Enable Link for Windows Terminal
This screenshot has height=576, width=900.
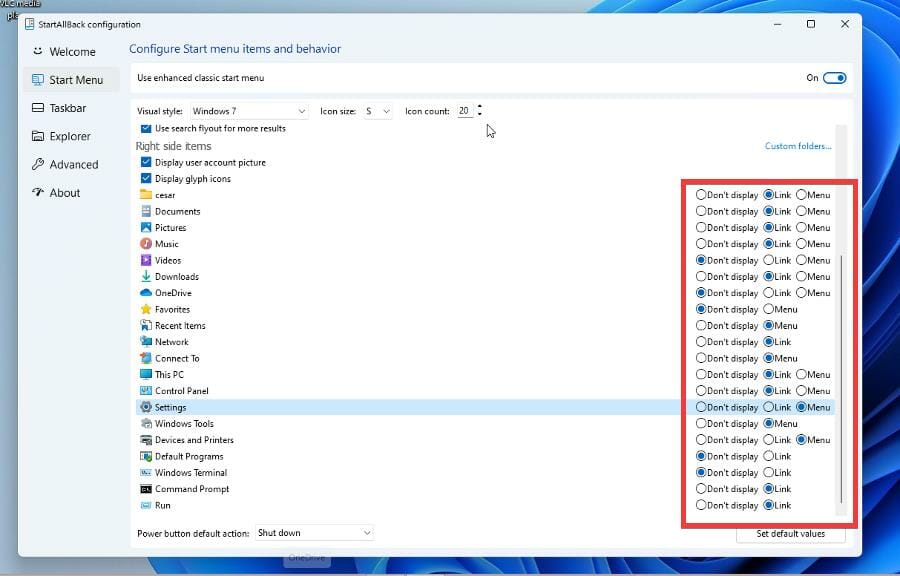point(769,472)
